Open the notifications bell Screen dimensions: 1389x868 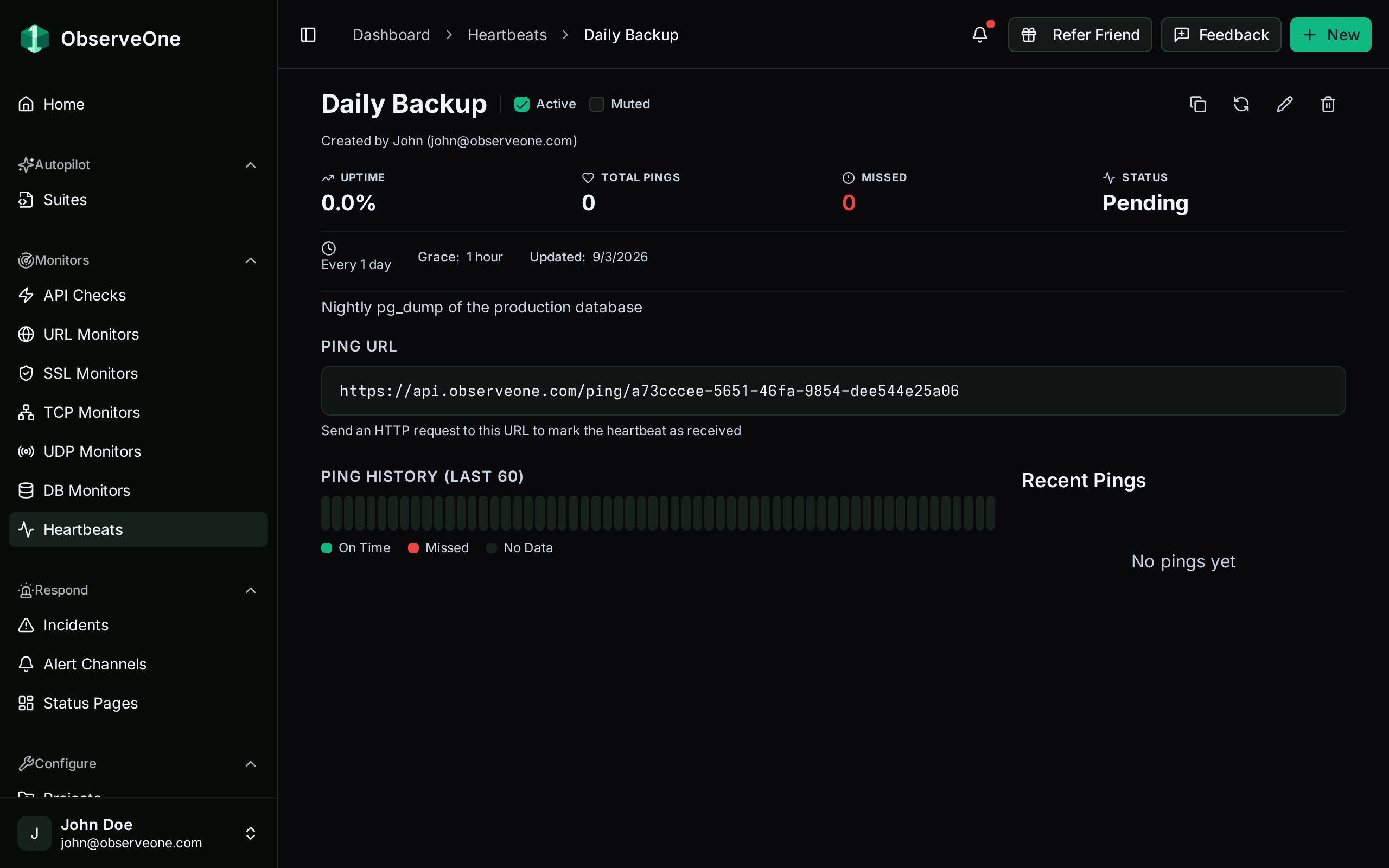coord(980,35)
